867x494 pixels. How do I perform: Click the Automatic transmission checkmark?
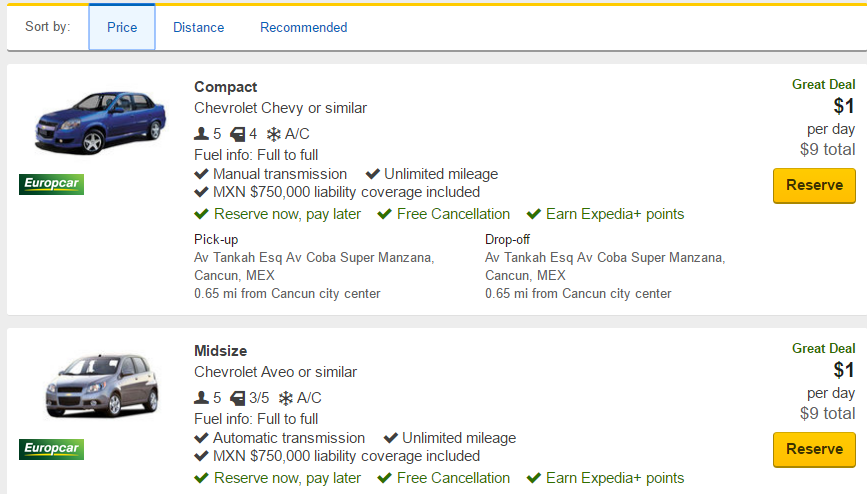pyautogui.click(x=201, y=438)
